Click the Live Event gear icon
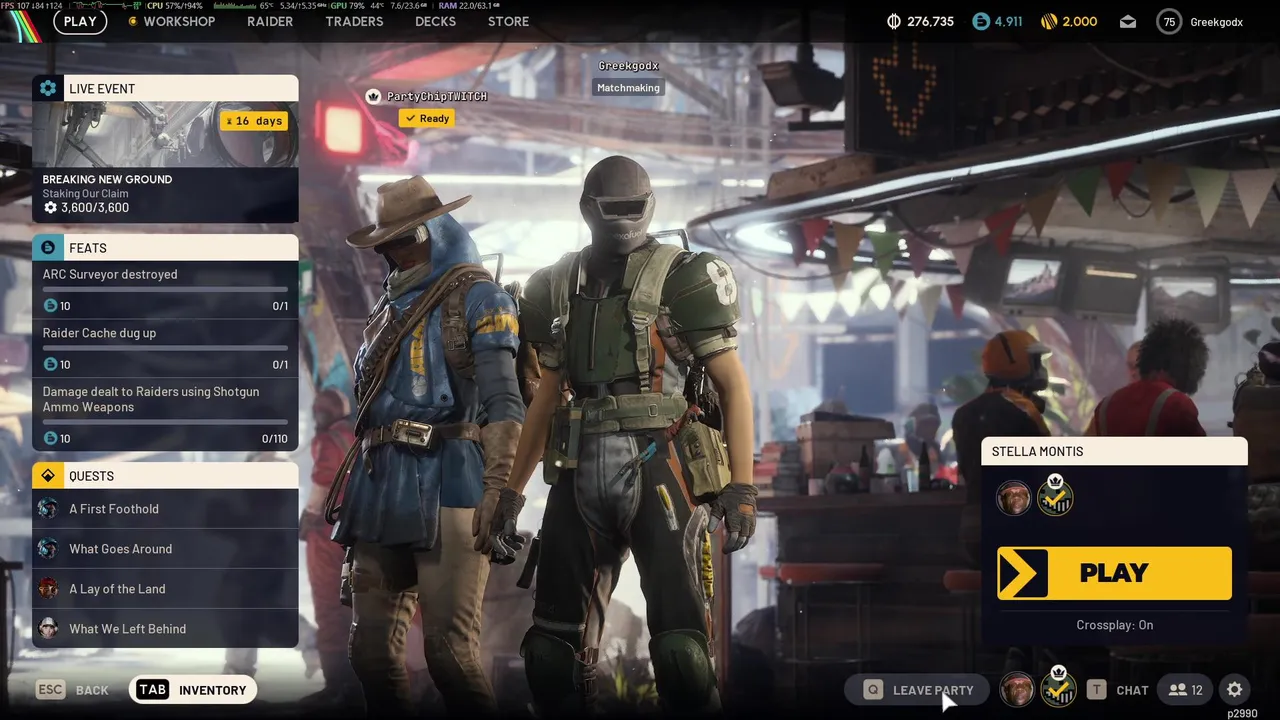The image size is (1280, 720). tap(48, 88)
